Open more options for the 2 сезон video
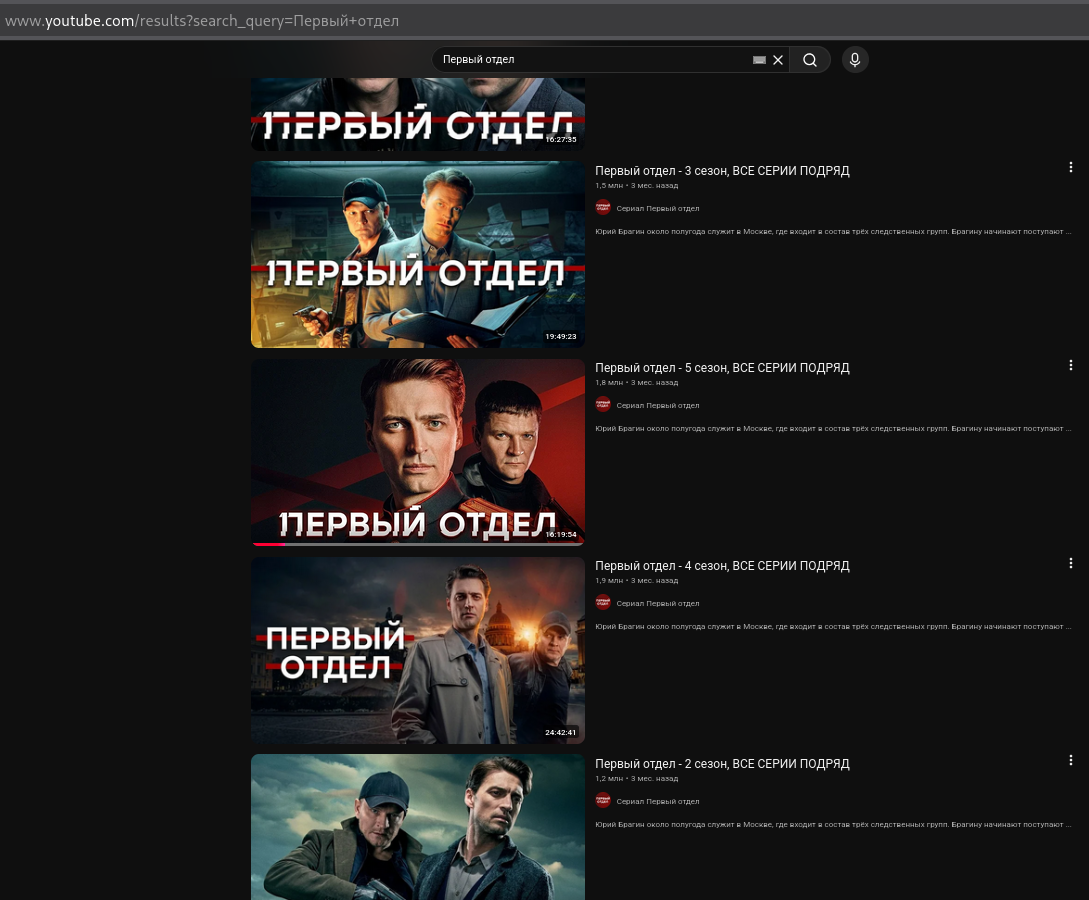Image resolution: width=1089 pixels, height=900 pixels. pos(1070,760)
